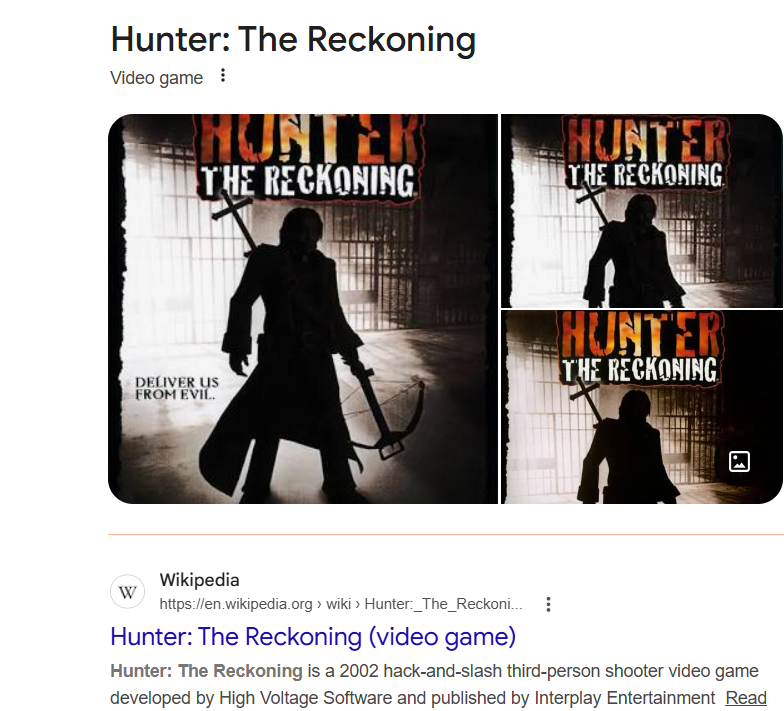The height and width of the screenshot is (711, 784).
Task: Click the "HUNTER" logo on bottom-right thumbnail
Action: click(641, 333)
